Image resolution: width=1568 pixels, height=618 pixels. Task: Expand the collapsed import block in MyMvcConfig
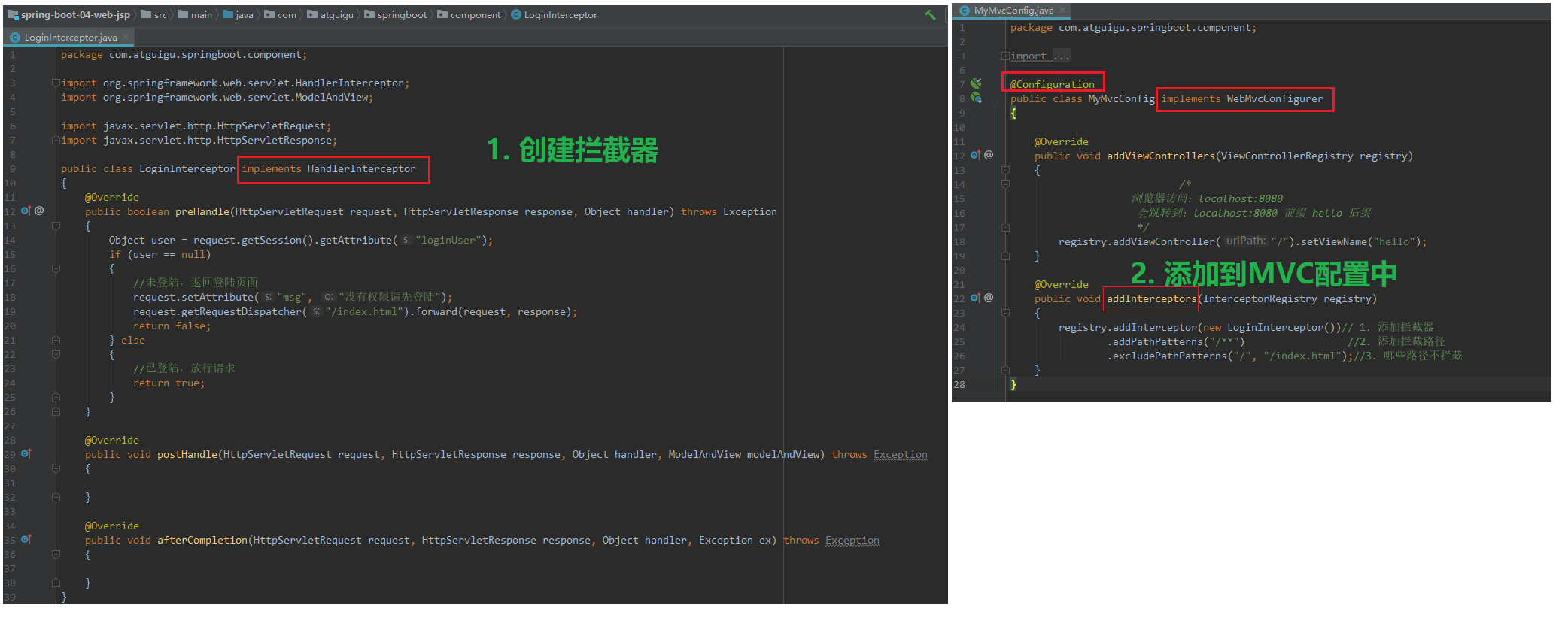1005,56
